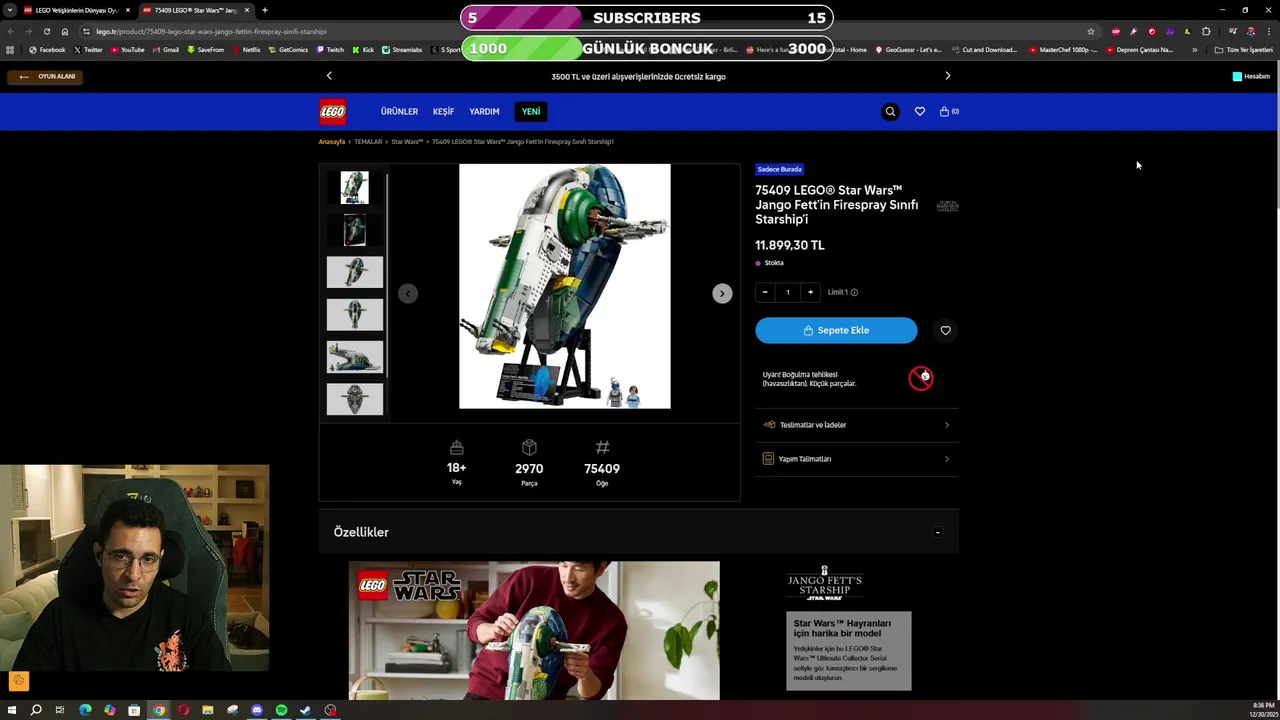Open Discord from taskbar
Screen dimensions: 1280x720
257,710
